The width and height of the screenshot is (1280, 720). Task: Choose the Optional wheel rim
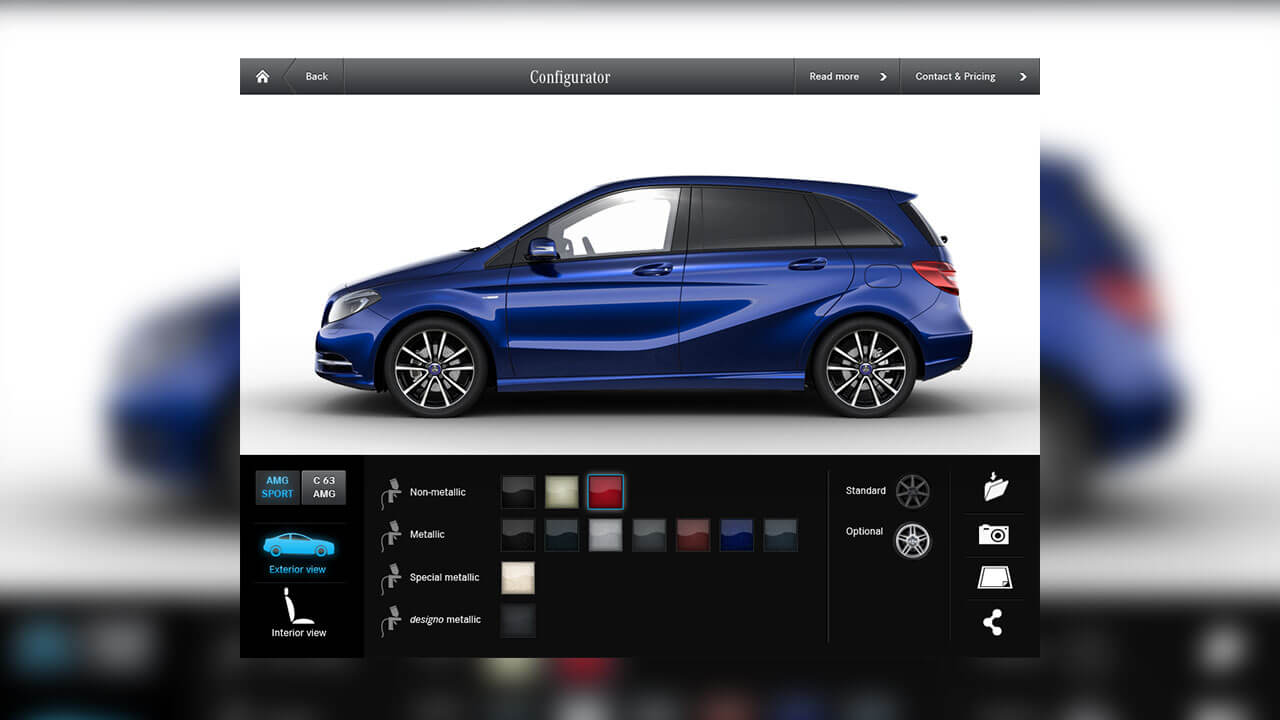tap(912, 540)
